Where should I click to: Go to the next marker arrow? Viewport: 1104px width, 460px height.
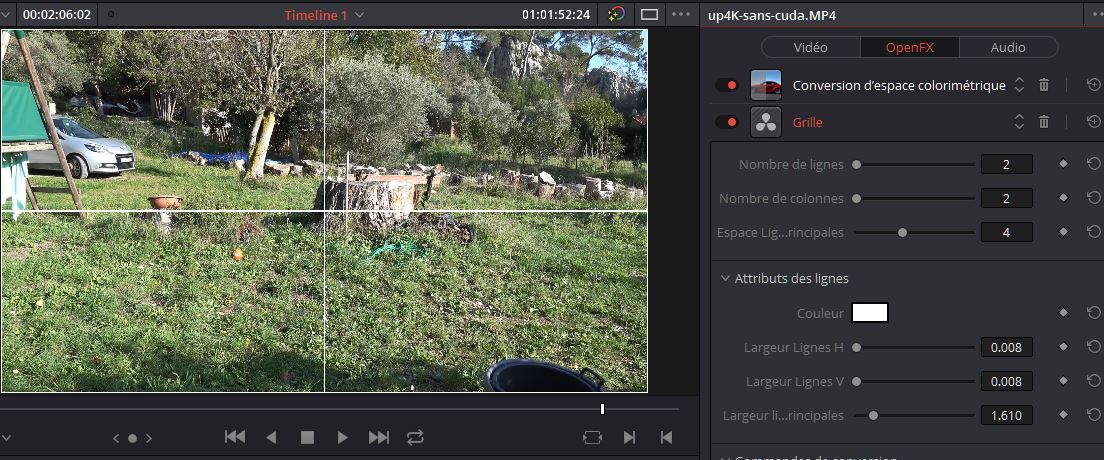[x=149, y=438]
